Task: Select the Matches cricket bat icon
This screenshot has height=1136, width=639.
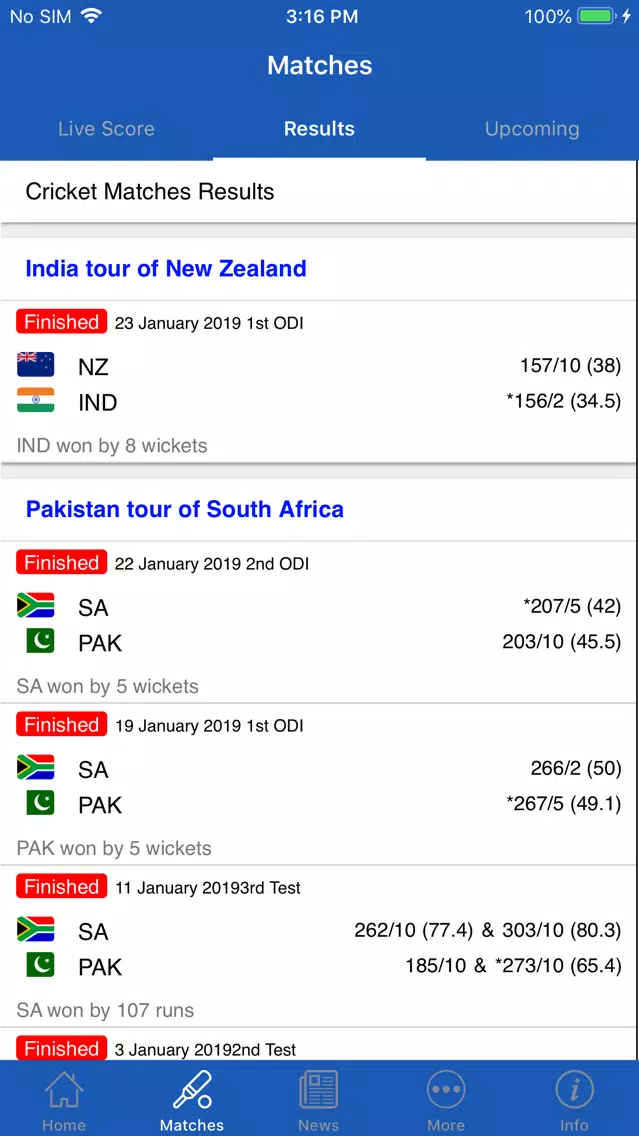Action: point(192,1089)
